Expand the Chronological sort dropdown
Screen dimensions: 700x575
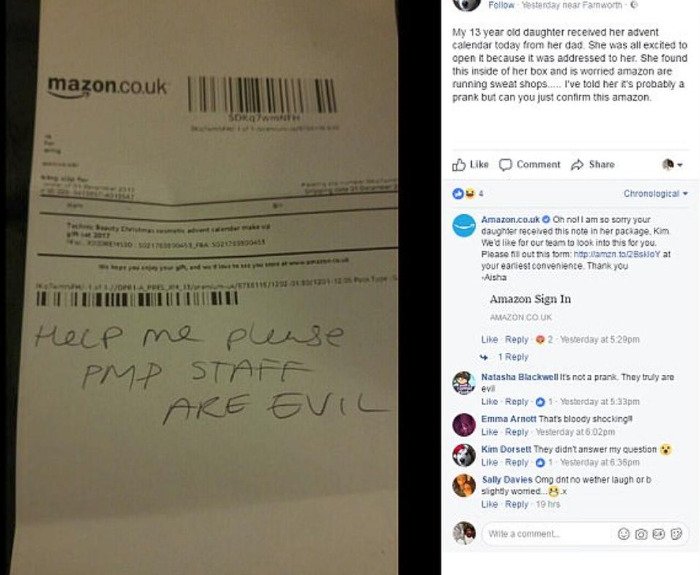pos(655,193)
